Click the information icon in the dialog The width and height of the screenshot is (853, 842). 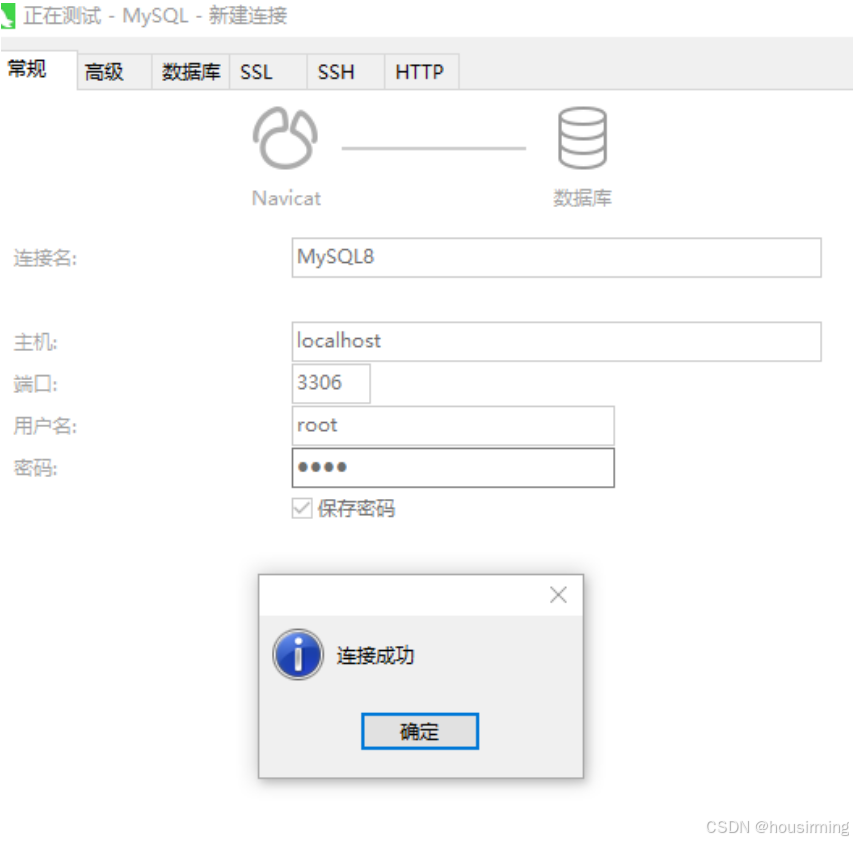tap(298, 655)
